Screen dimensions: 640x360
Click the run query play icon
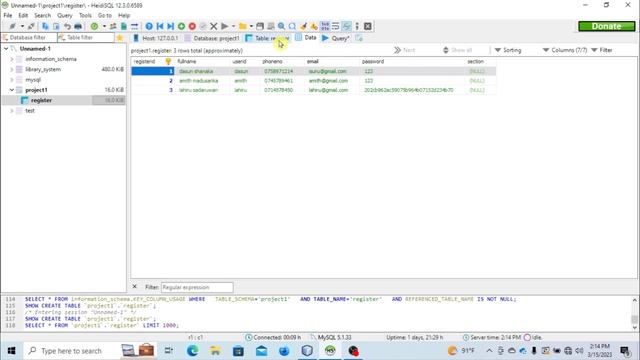[224, 26]
